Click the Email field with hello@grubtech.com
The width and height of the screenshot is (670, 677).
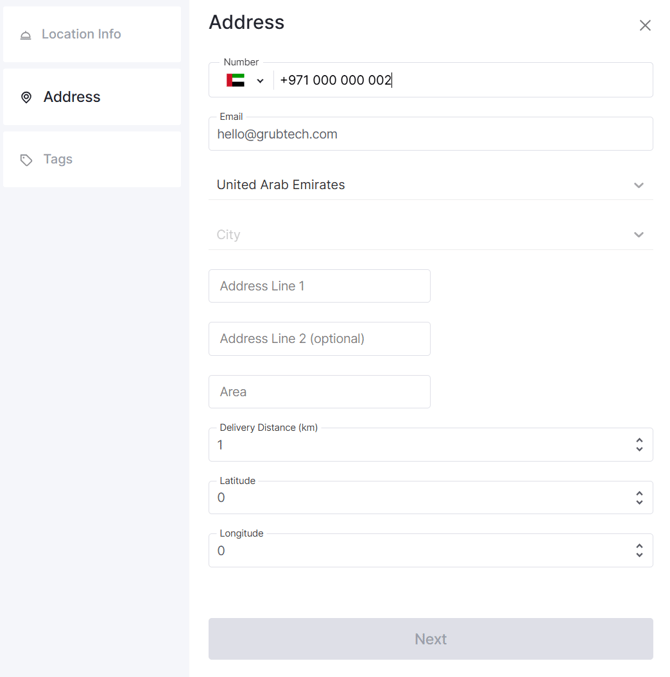430,134
